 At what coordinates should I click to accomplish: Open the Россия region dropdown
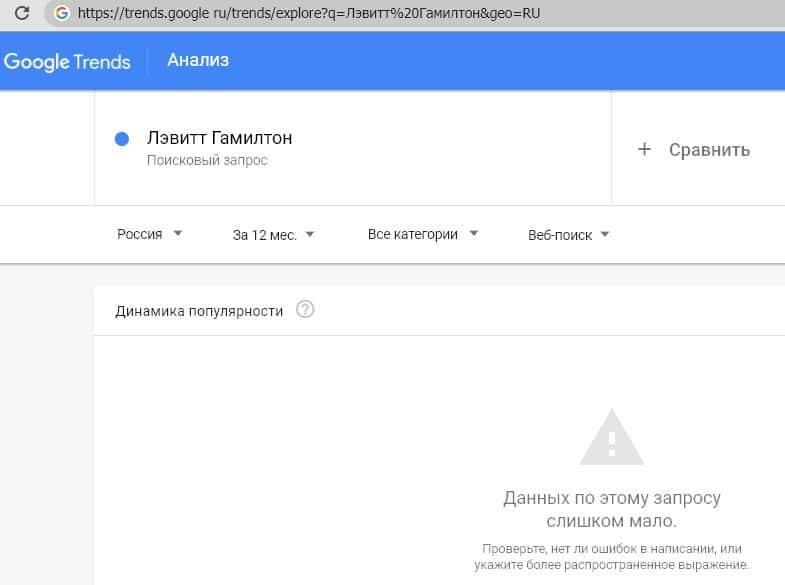tap(149, 234)
